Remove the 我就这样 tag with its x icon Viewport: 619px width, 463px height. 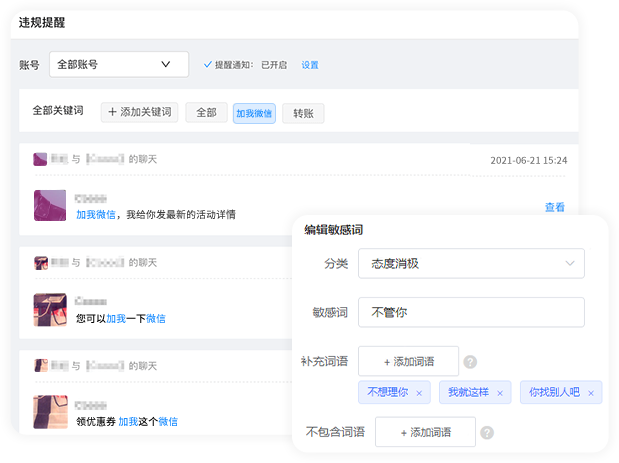coord(500,393)
